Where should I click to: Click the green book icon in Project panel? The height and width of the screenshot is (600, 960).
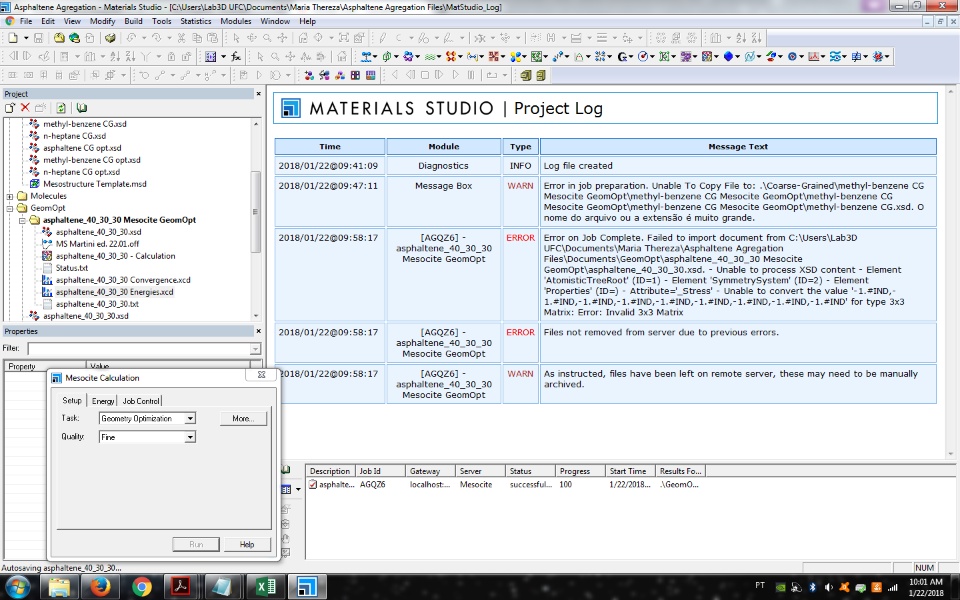click(81, 108)
